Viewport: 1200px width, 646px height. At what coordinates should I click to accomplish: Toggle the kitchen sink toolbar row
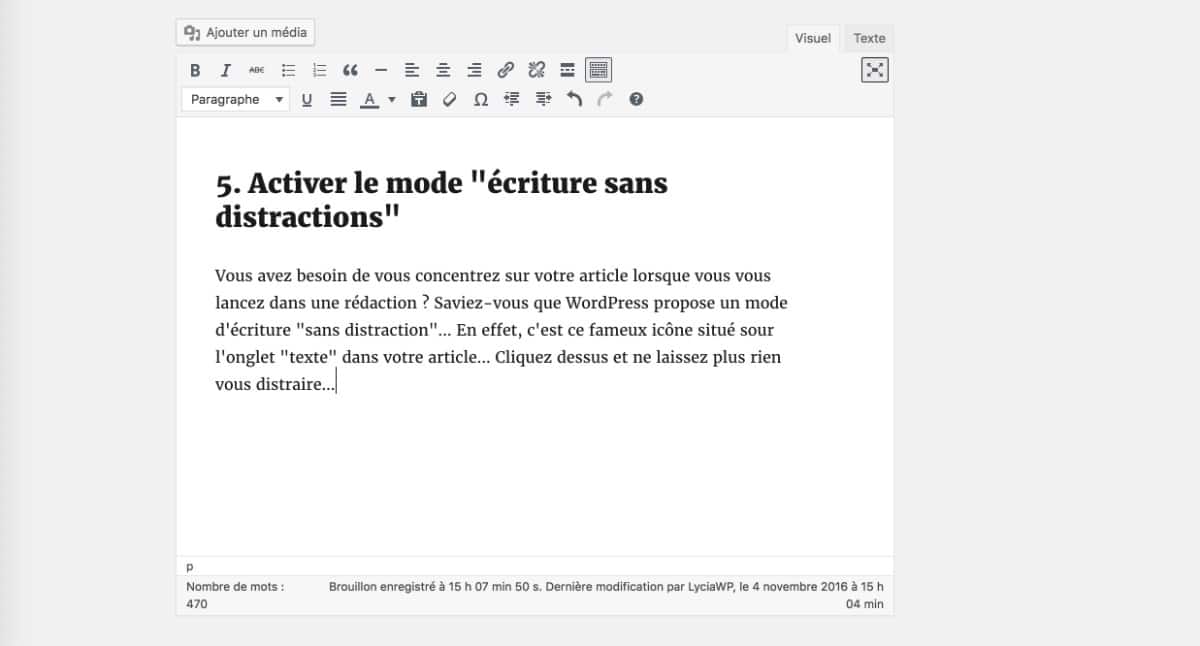click(x=597, y=69)
